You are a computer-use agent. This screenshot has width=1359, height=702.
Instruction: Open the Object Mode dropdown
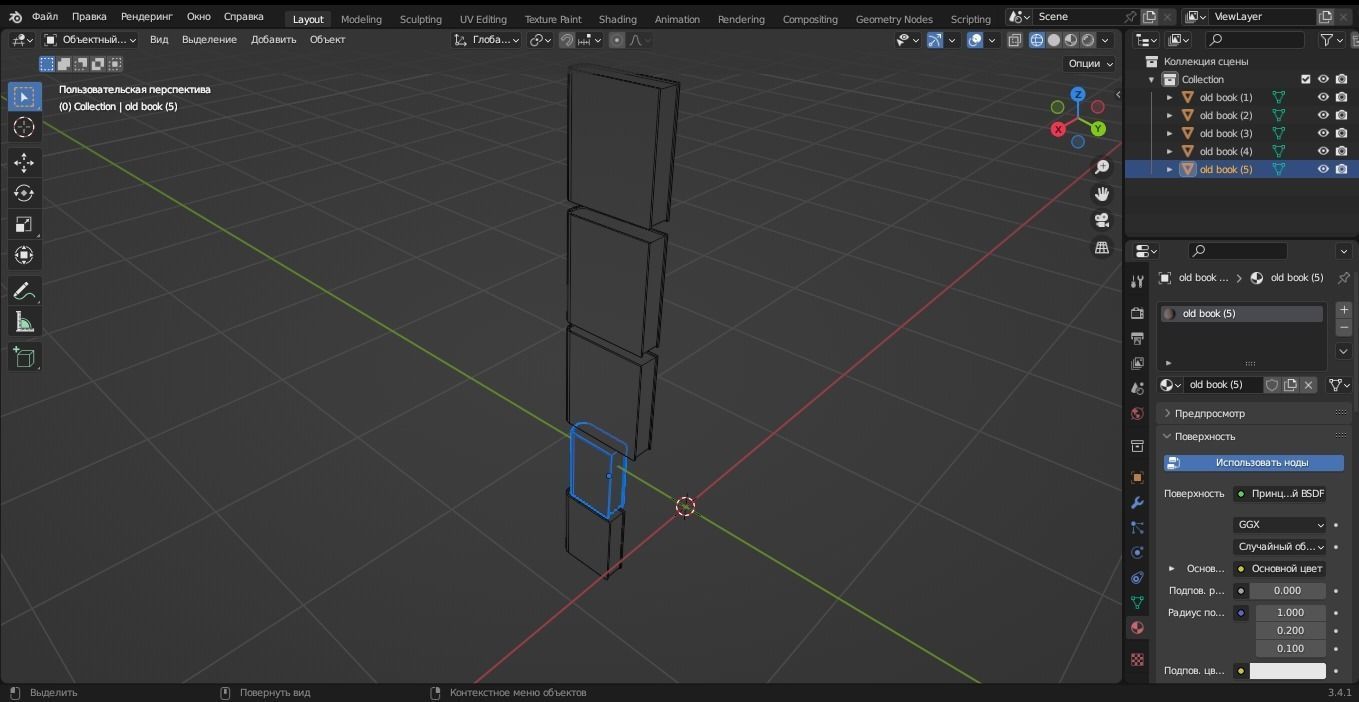[x=90, y=40]
